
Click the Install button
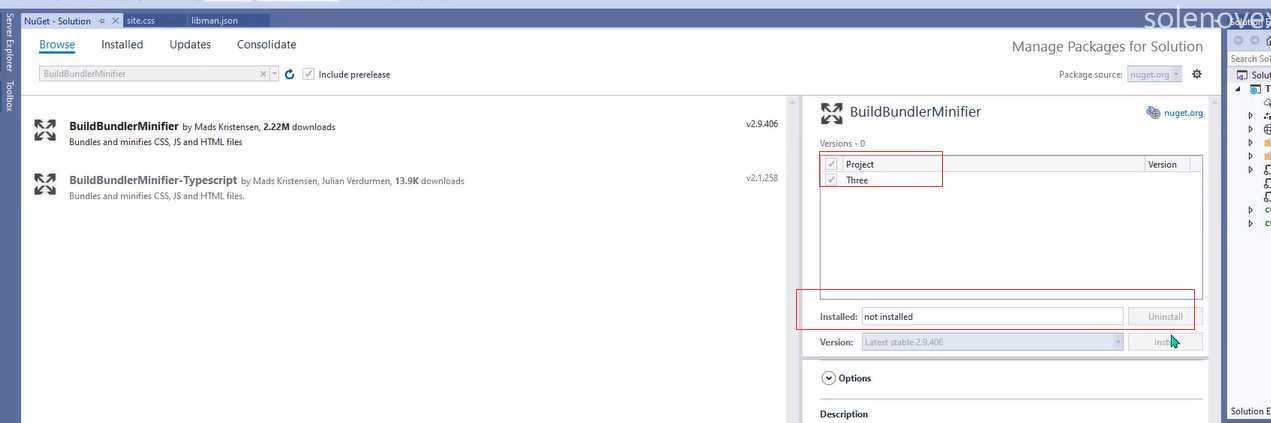click(x=1165, y=342)
